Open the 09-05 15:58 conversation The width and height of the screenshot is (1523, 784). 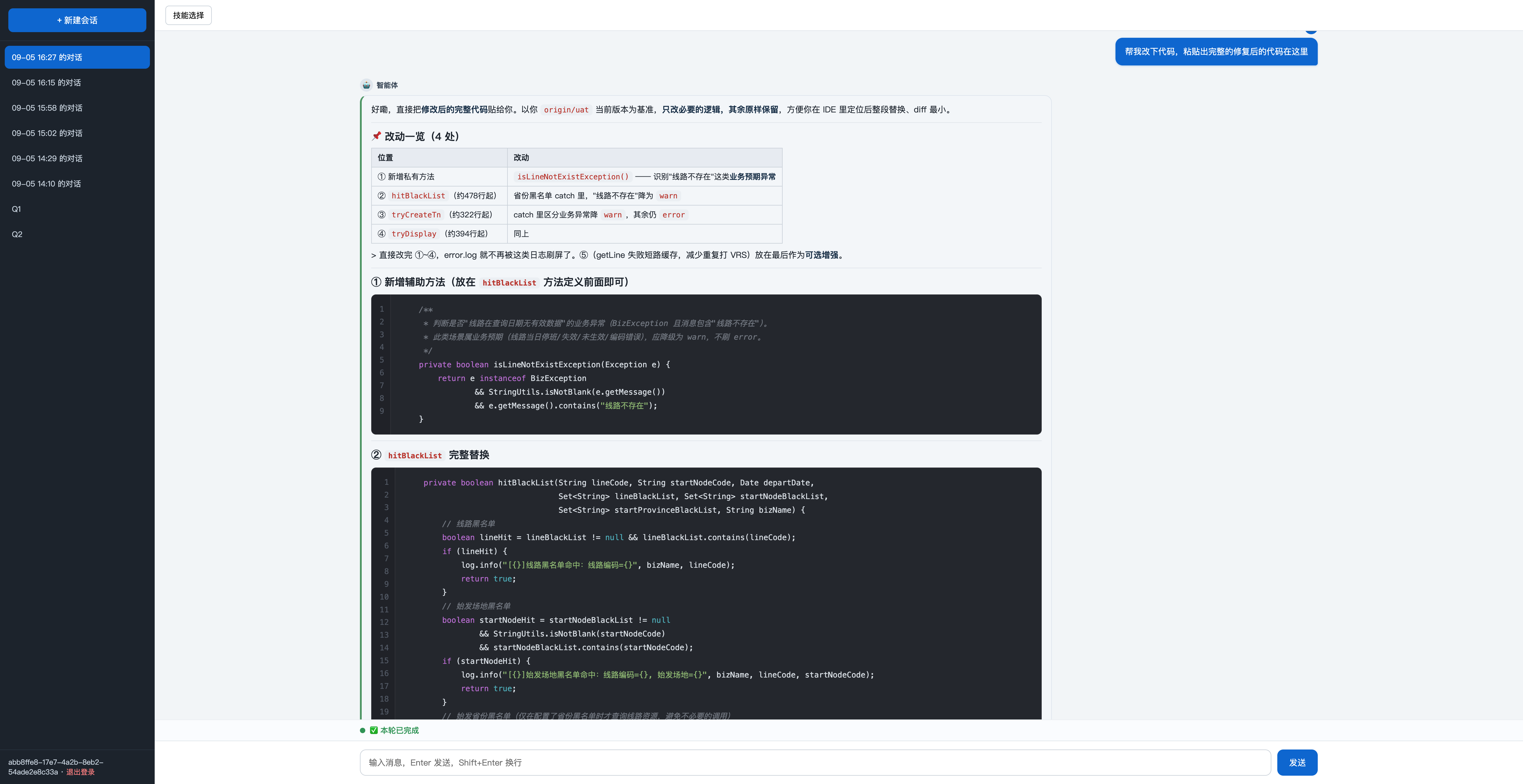click(x=77, y=108)
